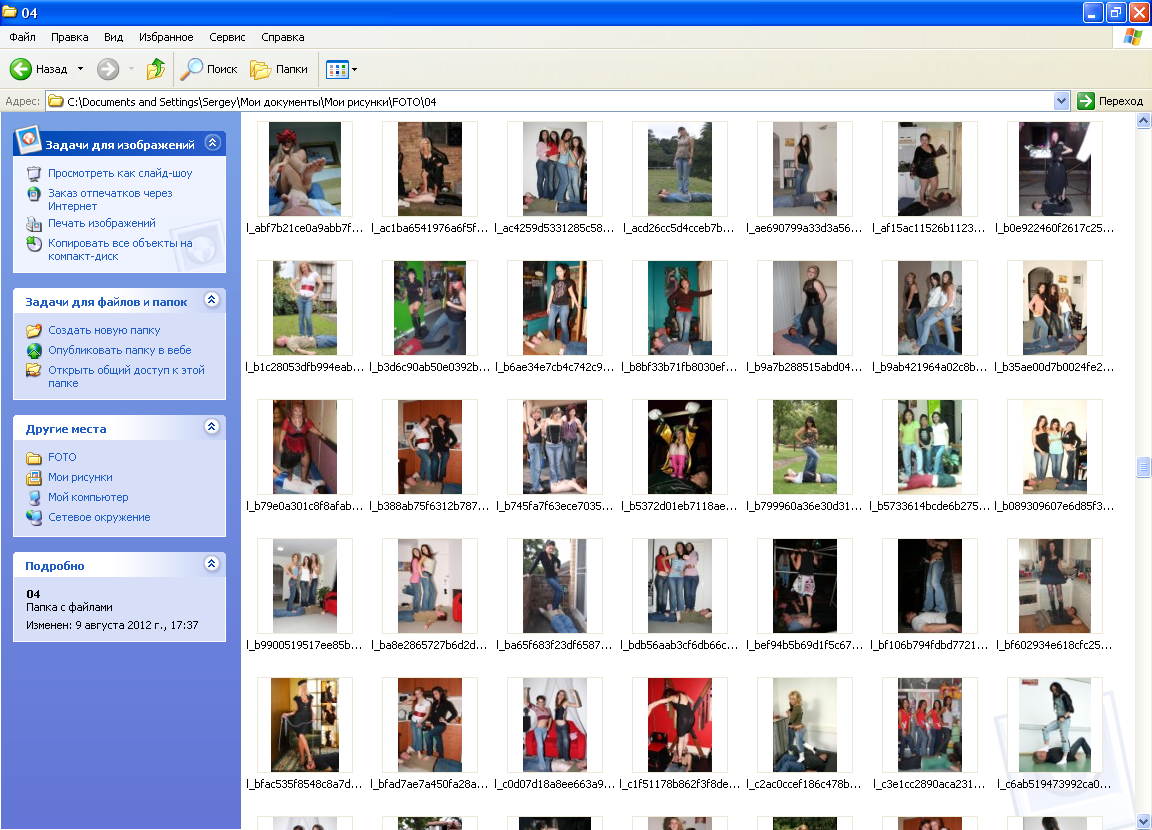The height and width of the screenshot is (830, 1152).
Task: Select thumbnail l_ba65f683f23df6587
Action: pos(555,585)
